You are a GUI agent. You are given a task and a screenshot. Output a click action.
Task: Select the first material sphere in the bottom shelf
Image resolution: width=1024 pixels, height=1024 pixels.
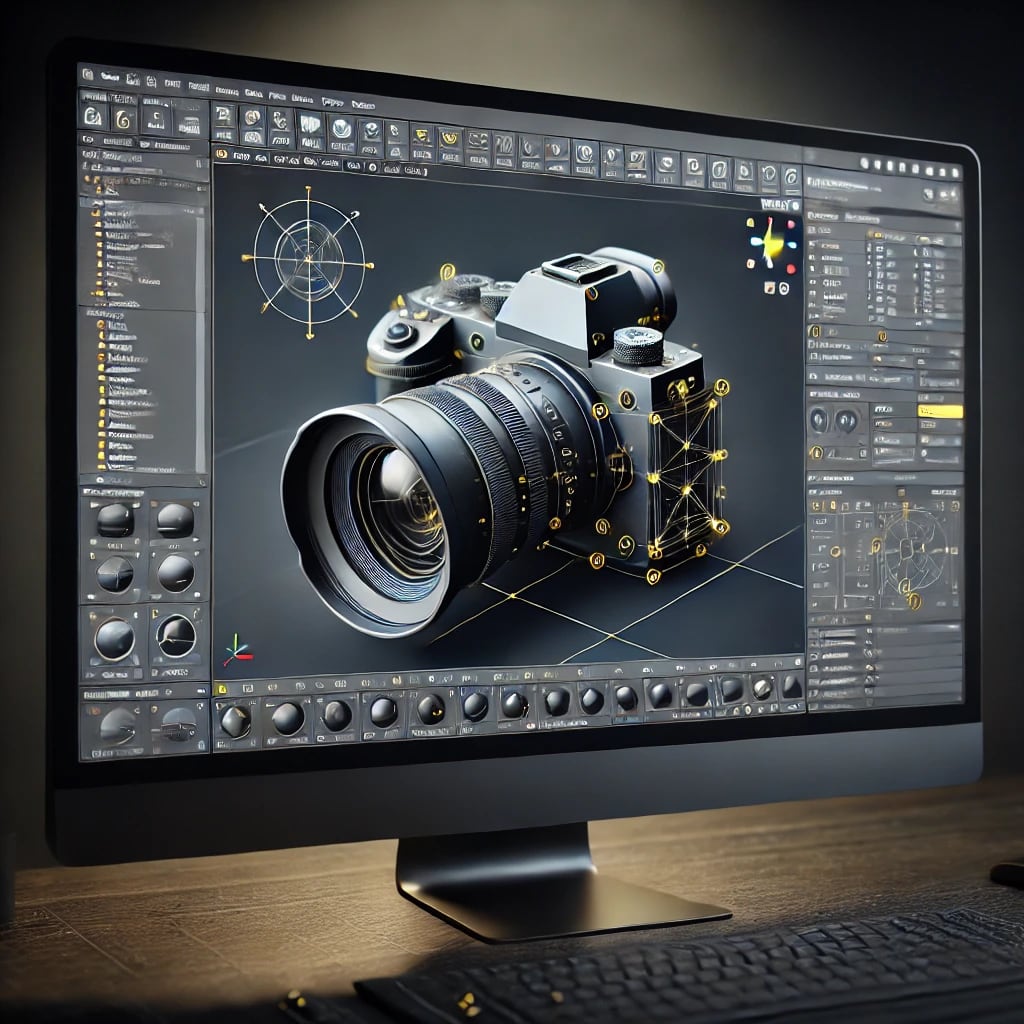coord(236,720)
